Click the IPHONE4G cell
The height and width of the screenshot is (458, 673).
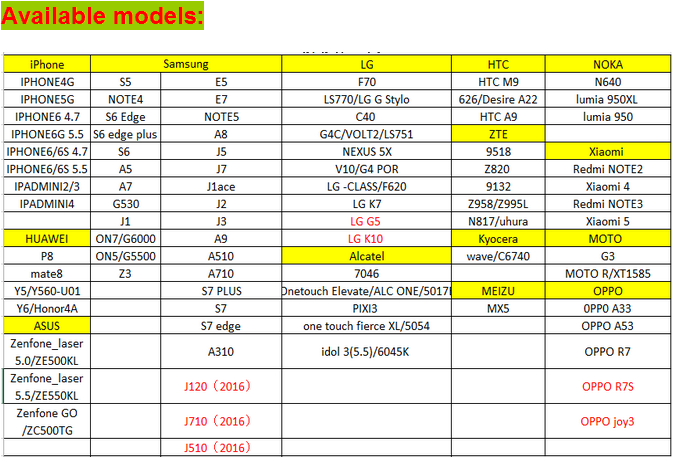pyautogui.click(x=47, y=82)
